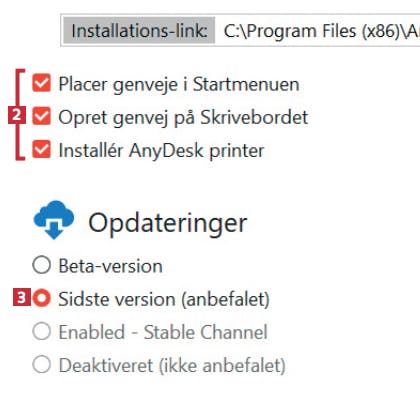Click the Opret genvej på Skrivebordet label text
The width and height of the screenshot is (420, 396).
pyautogui.click(x=183, y=117)
